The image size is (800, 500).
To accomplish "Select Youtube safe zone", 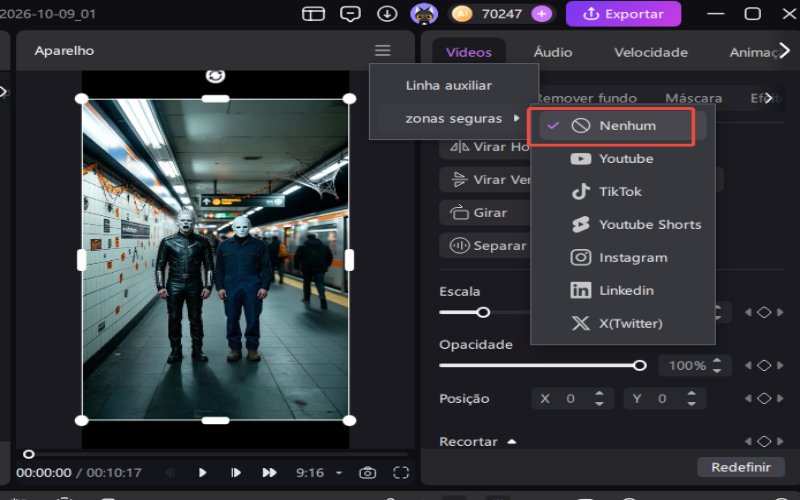I will pyautogui.click(x=622, y=159).
